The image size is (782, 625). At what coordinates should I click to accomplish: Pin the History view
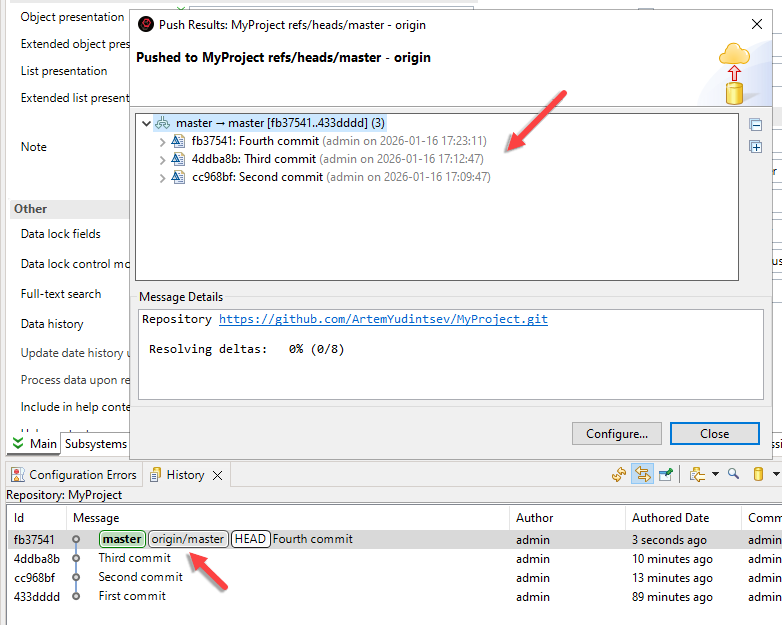(665, 475)
